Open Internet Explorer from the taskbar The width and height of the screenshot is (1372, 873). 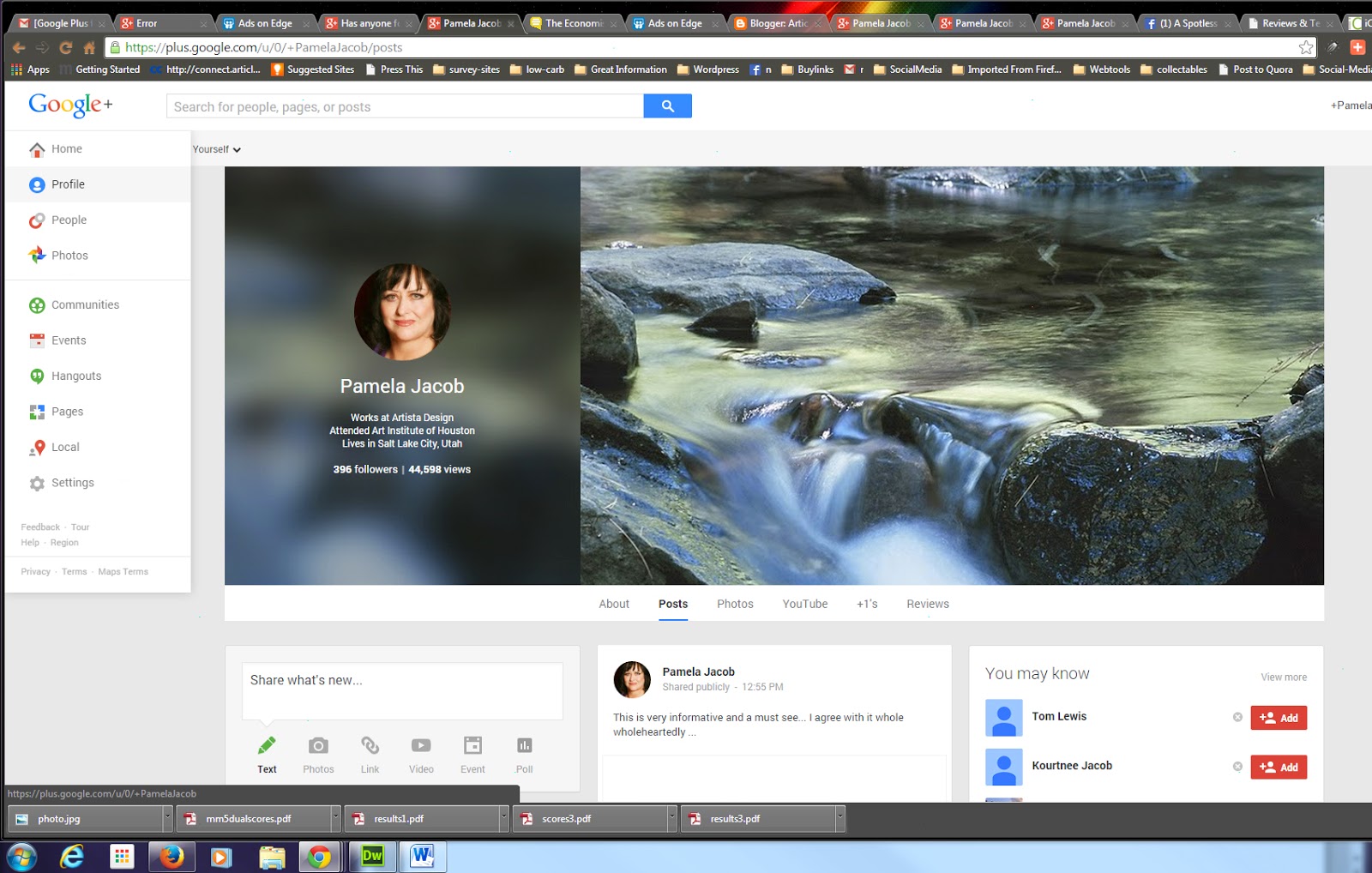click(72, 857)
